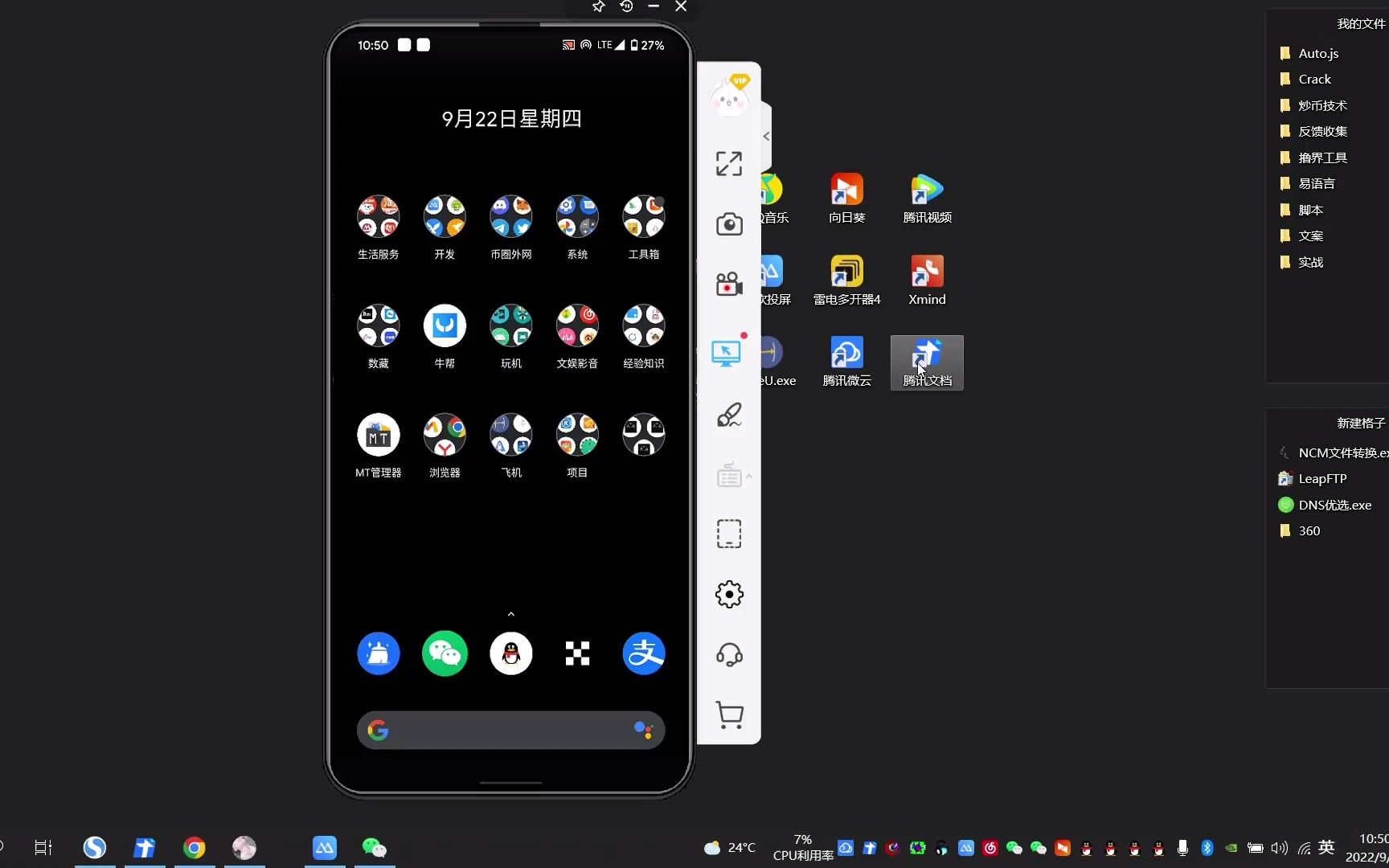Open the unlabeled folder next to 项目
Screen dimensions: 1389x868
pos(644,435)
